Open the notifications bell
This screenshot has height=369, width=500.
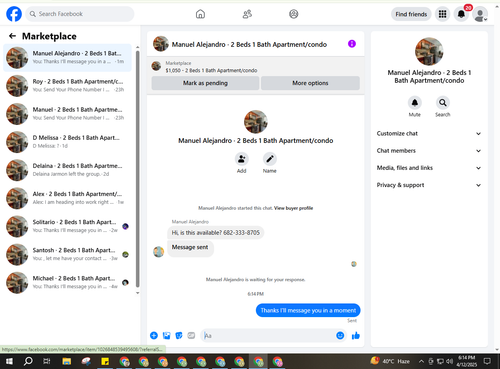[x=461, y=14]
